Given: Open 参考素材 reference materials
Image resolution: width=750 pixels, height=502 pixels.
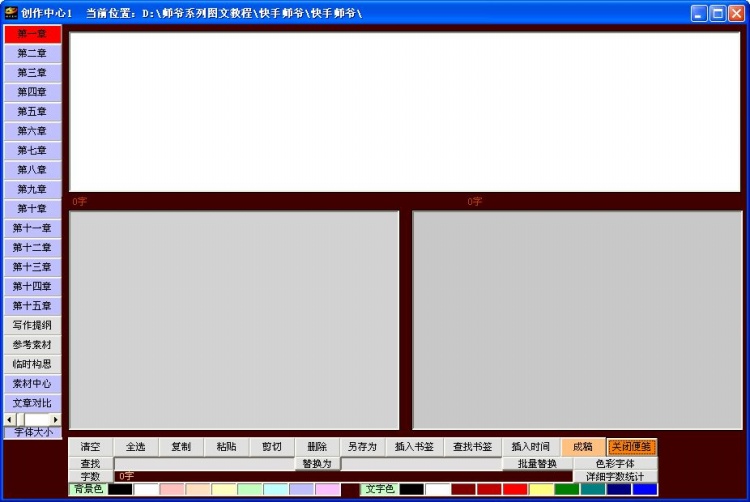Looking at the screenshot, I should 33,345.
